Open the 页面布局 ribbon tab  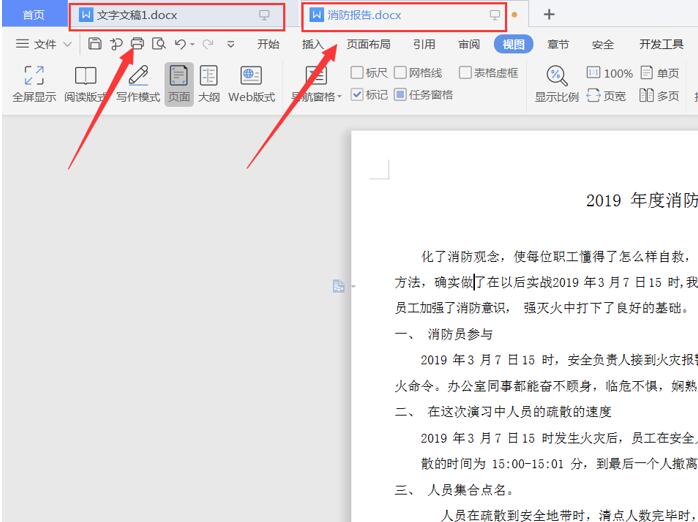[369, 44]
